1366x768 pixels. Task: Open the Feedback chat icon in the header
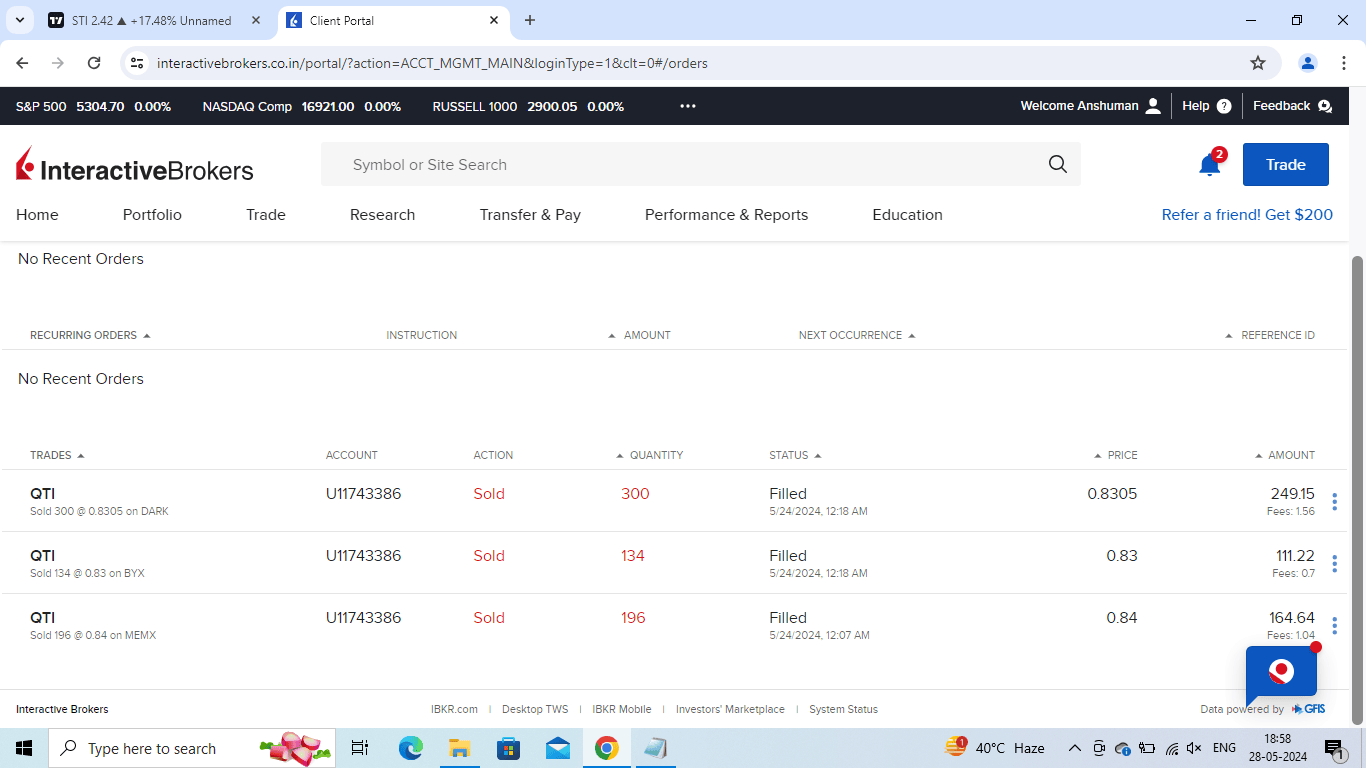pyautogui.click(x=1325, y=106)
